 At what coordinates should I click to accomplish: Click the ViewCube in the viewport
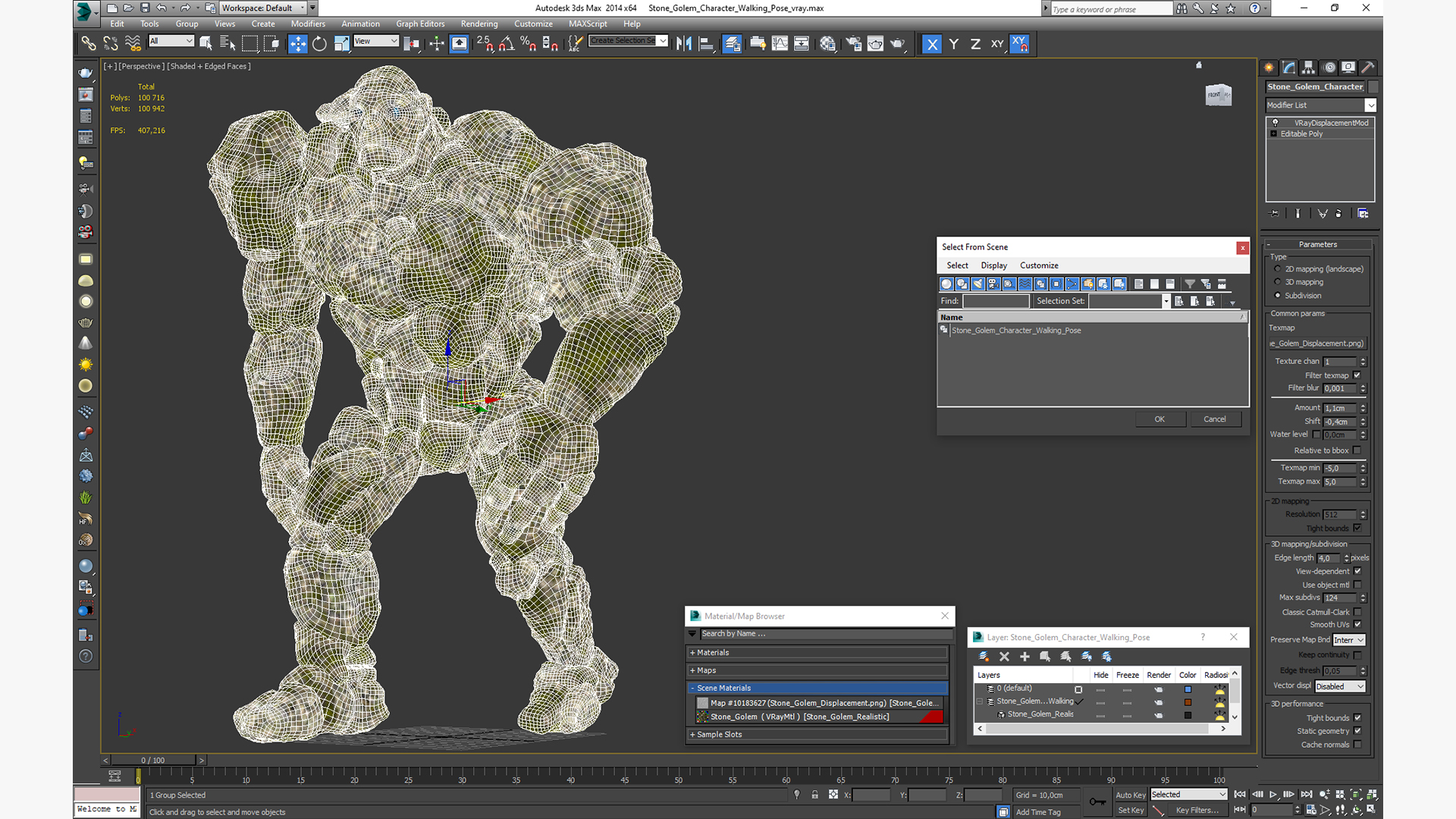[1219, 95]
